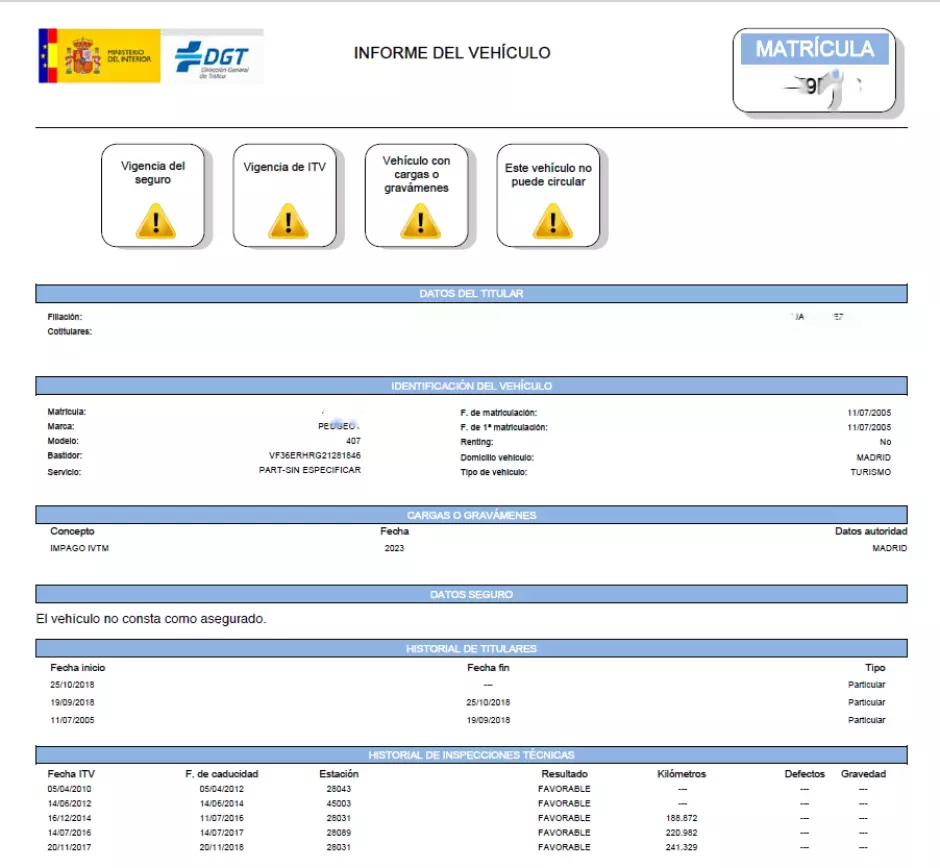Click the Matrícula plate badge

click(814, 70)
